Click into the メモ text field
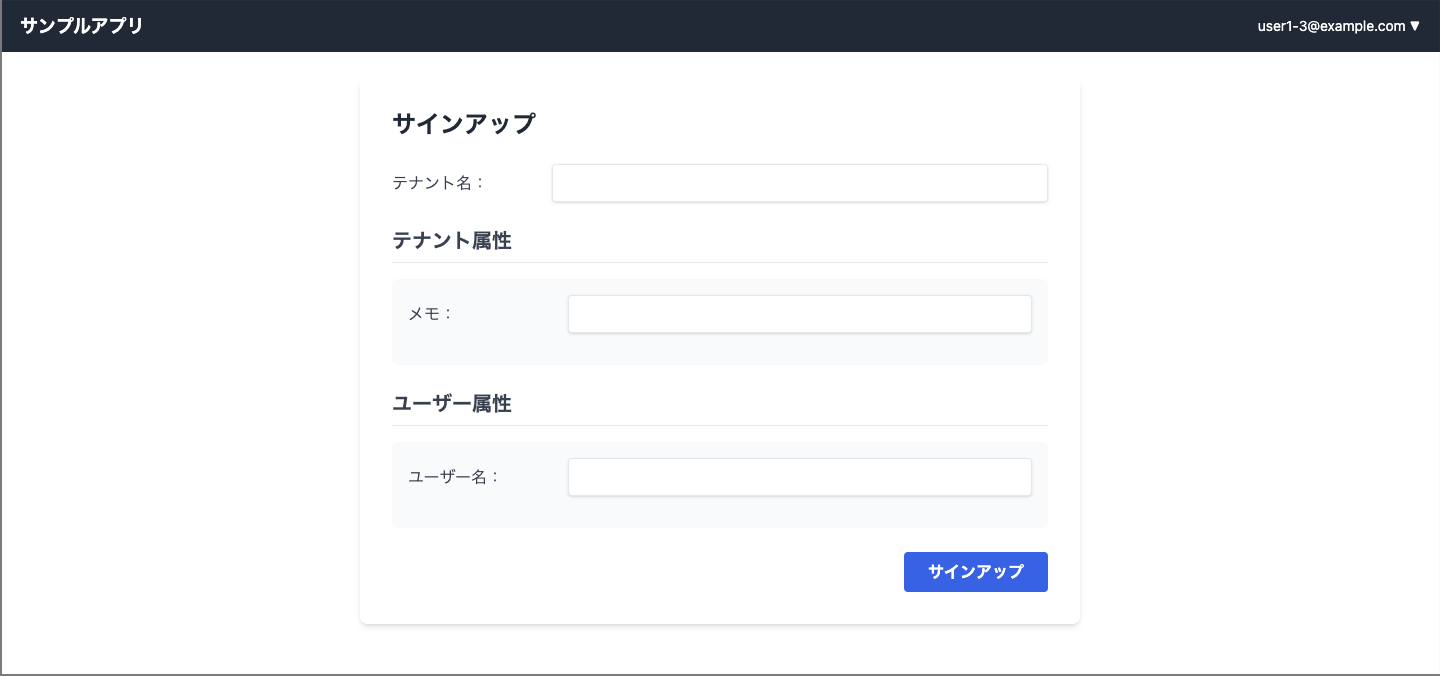Screen dimensions: 1440x676 [x=799, y=314]
